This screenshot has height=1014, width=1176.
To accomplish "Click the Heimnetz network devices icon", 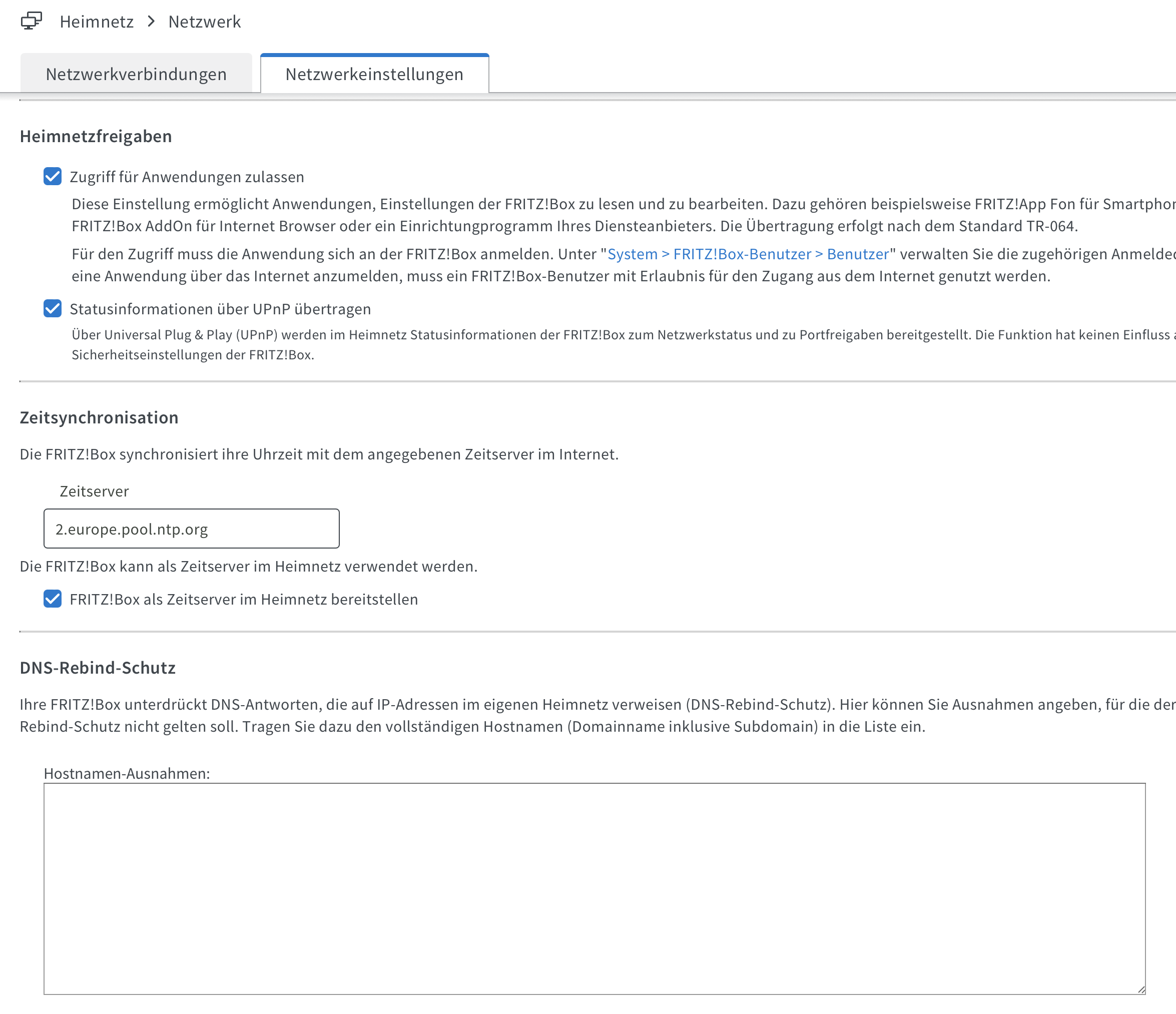I will [31, 21].
